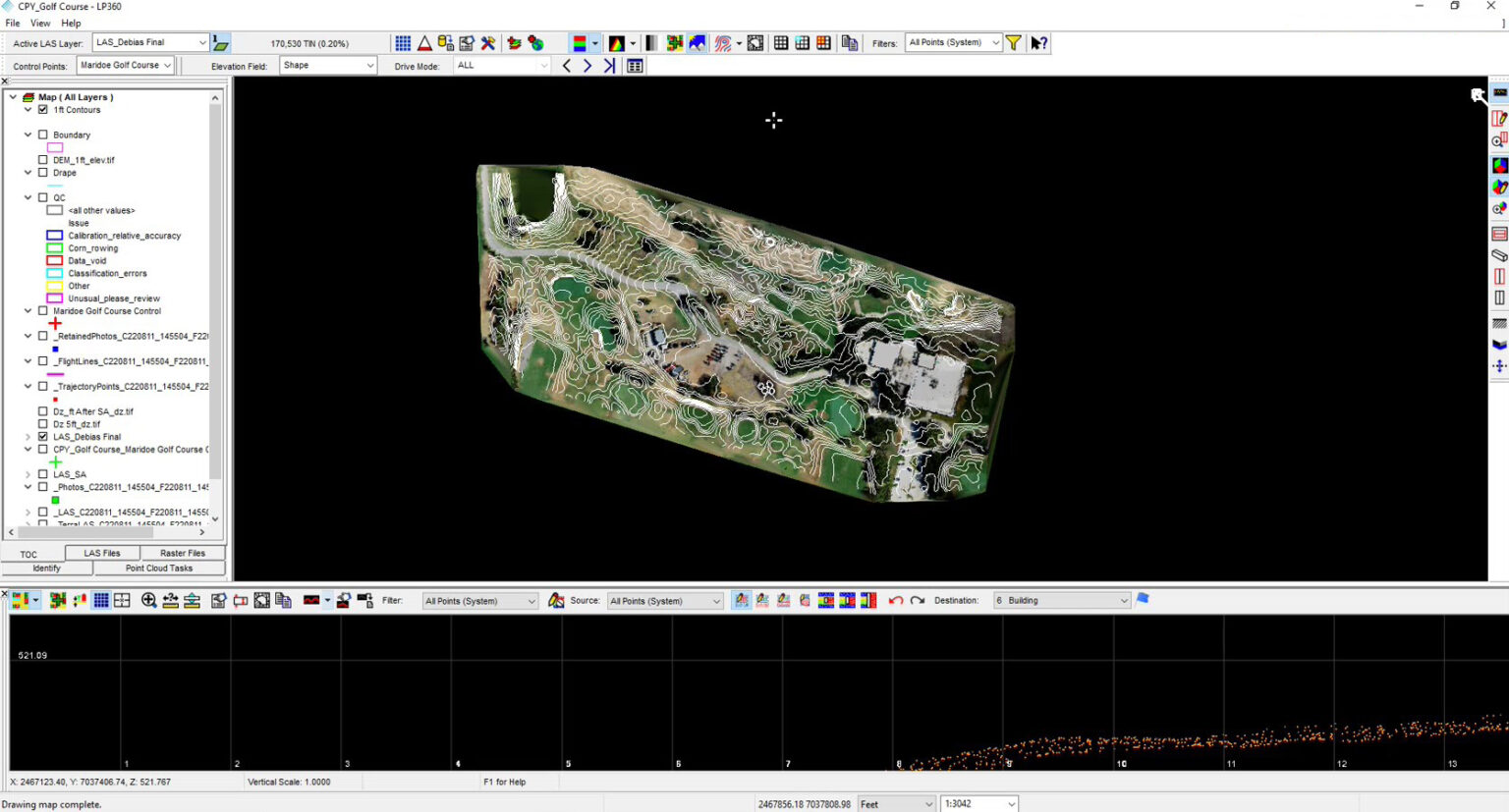Open the LP360 toolbox icon

(x=488, y=42)
